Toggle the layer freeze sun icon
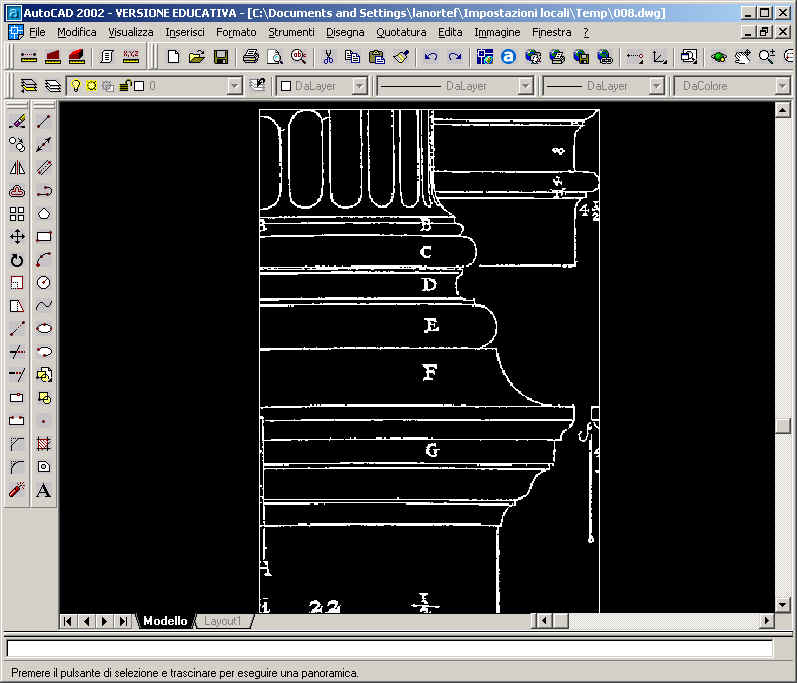Screen dimensions: 797x683 (x=90, y=87)
